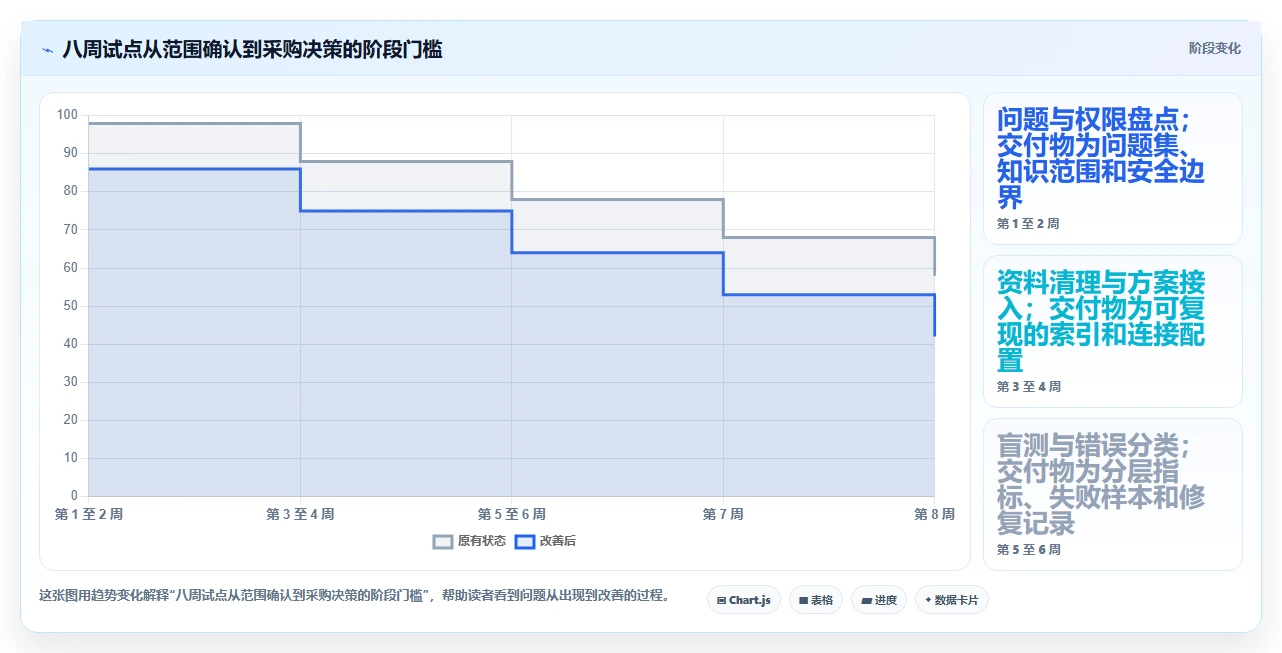Click y-axis value 50
The height and width of the screenshot is (653, 1282).
pos(70,306)
